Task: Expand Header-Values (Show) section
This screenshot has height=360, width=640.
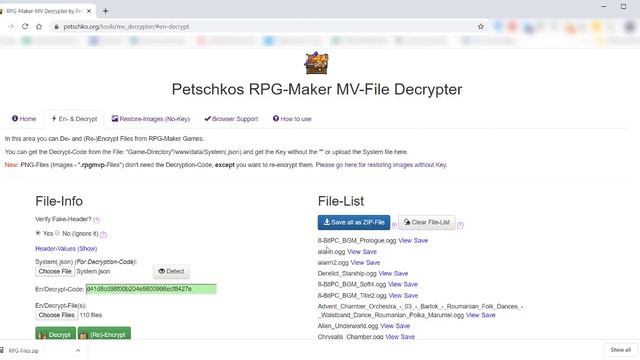Action: [66, 249]
